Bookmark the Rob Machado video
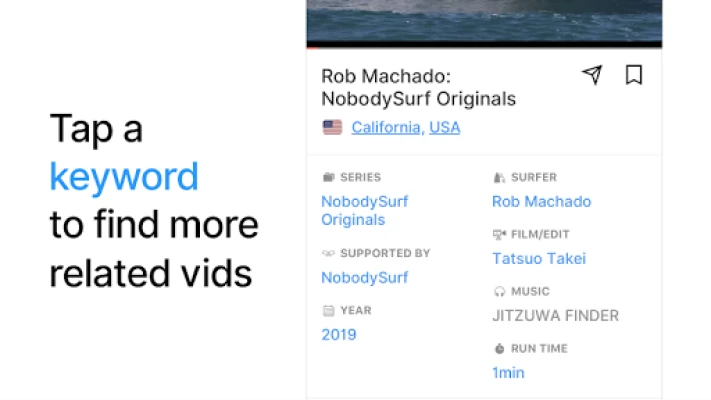Image resolution: width=711 pixels, height=400 pixels. point(634,75)
